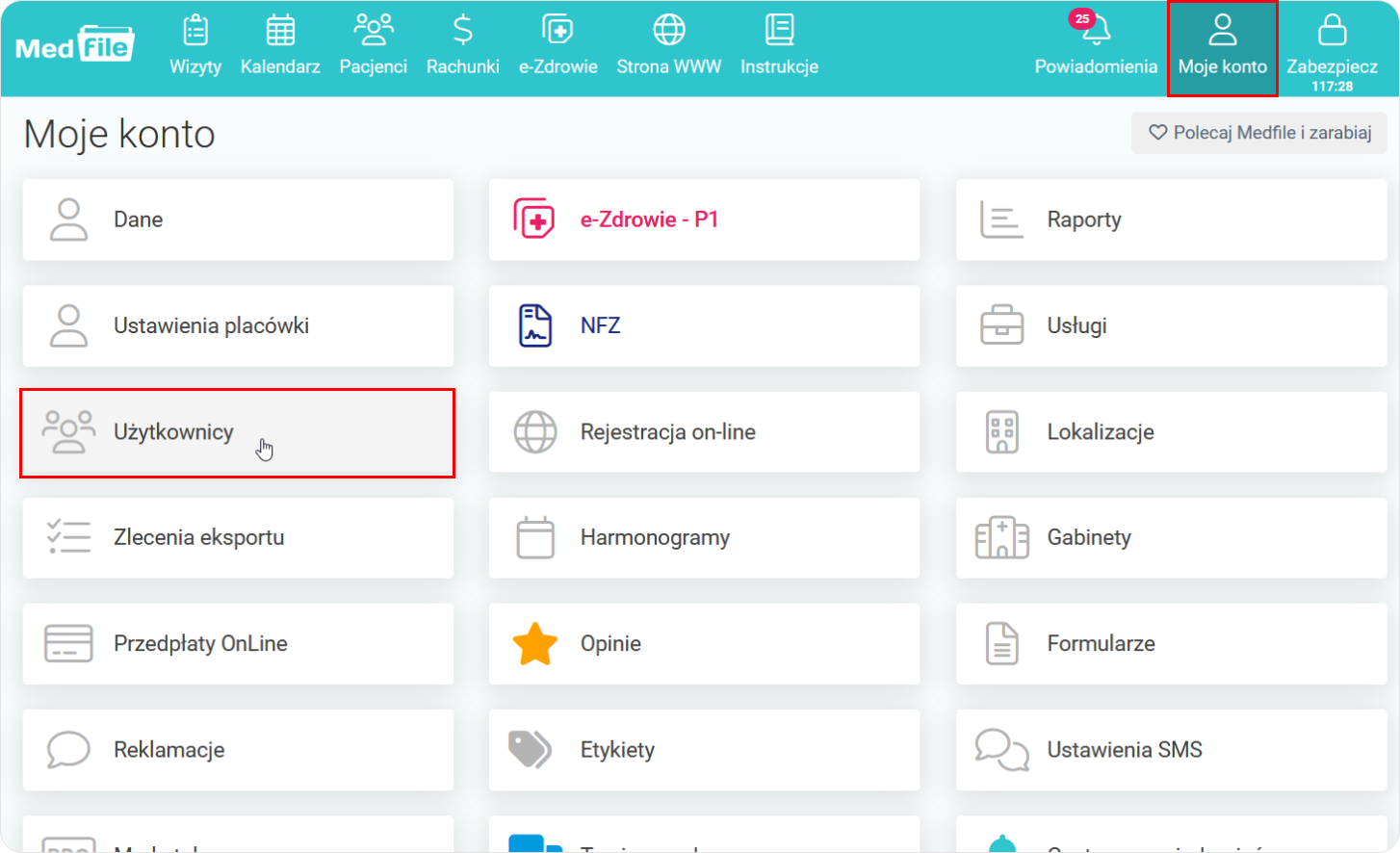Go to the Strona WWW menu label
Image resolution: width=1400 pixels, height=853 pixels.
pyautogui.click(x=669, y=66)
